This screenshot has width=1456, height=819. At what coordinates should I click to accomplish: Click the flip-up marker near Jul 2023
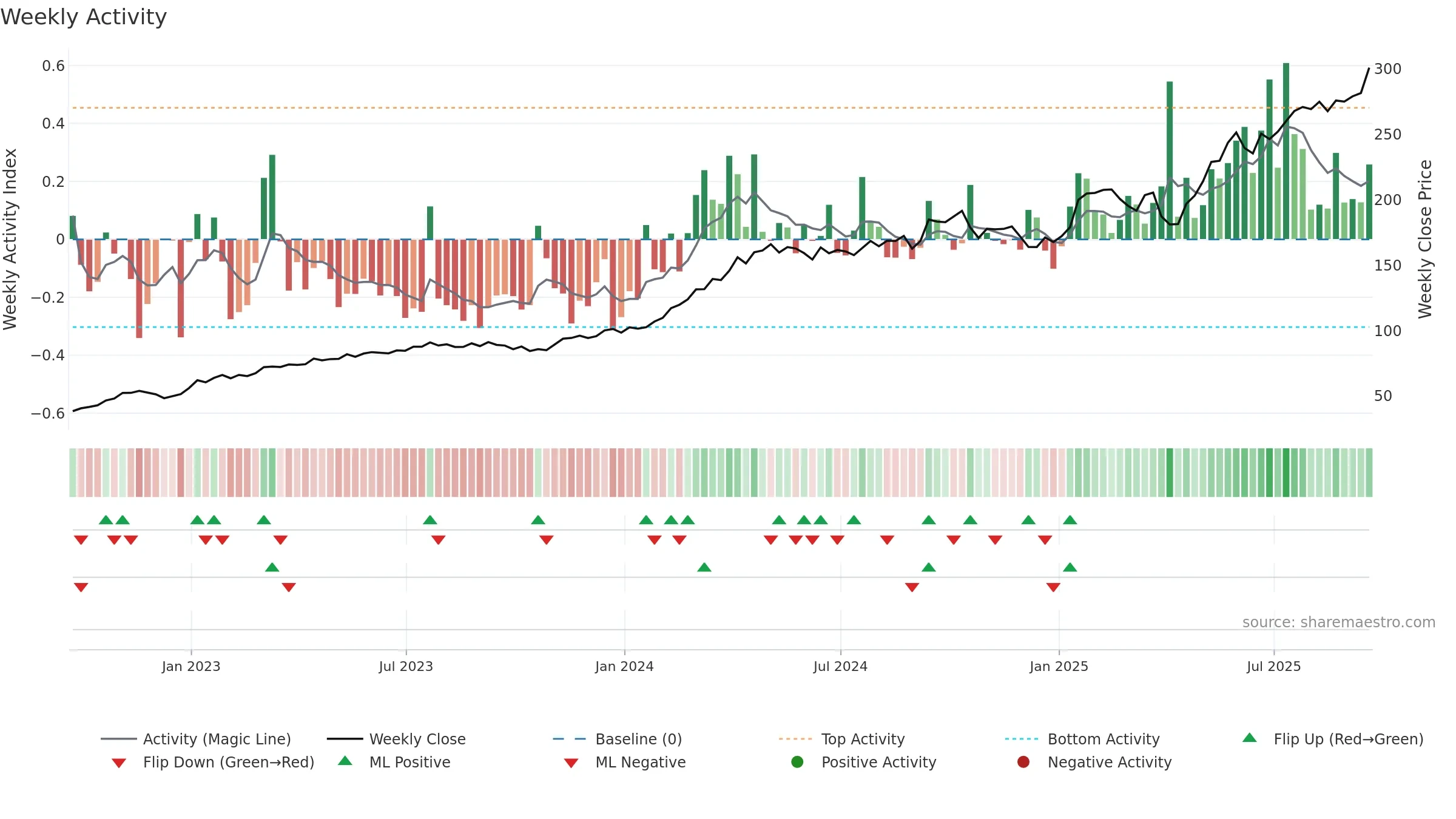(430, 520)
